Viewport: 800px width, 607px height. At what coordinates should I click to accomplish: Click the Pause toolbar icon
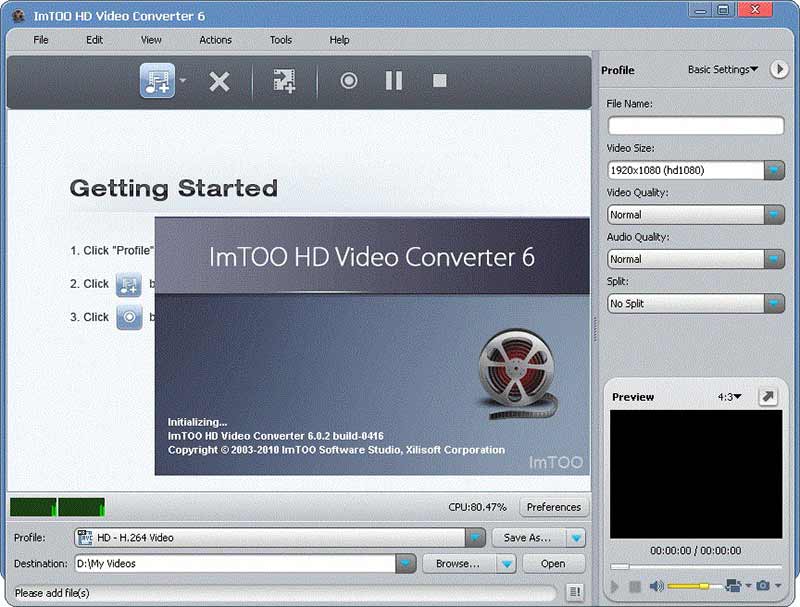pos(393,80)
